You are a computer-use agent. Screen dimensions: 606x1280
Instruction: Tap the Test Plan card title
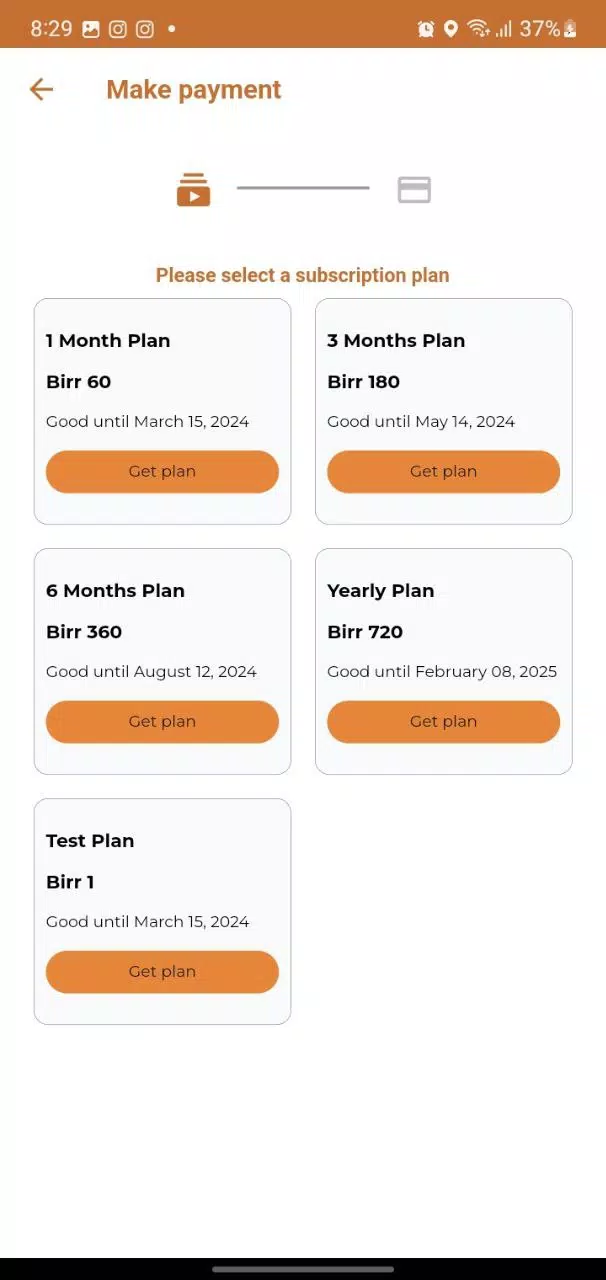(90, 840)
